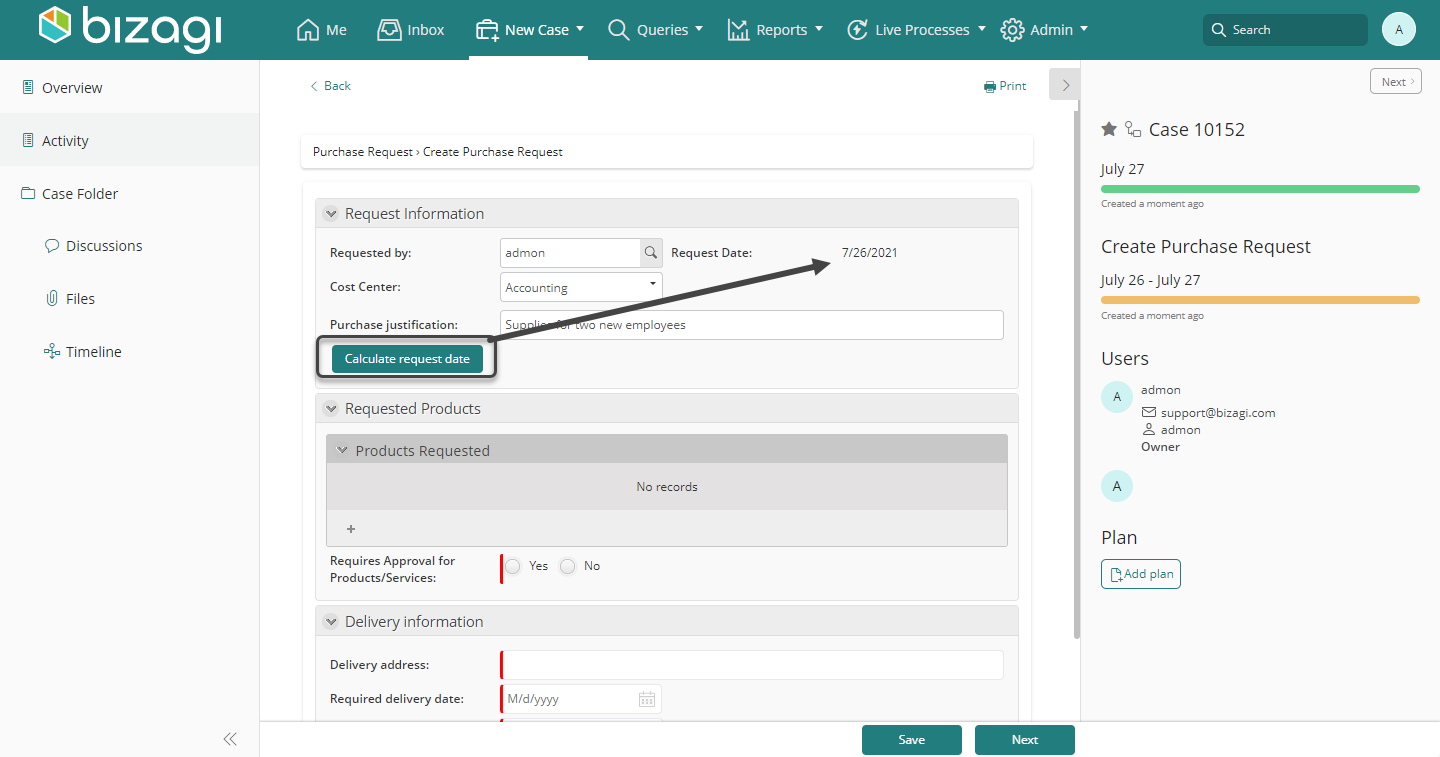The width and height of the screenshot is (1440, 757).
Task: Open the Me home menu
Action: 322,30
